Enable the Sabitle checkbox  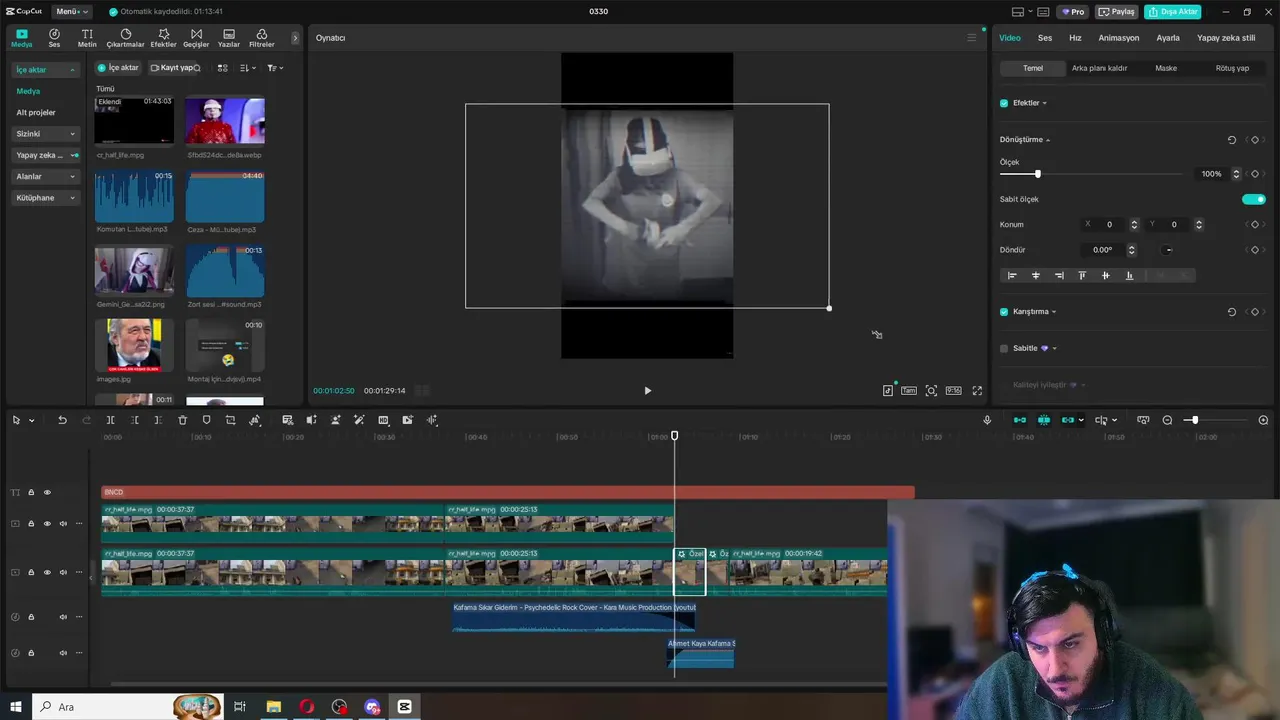click(1004, 349)
